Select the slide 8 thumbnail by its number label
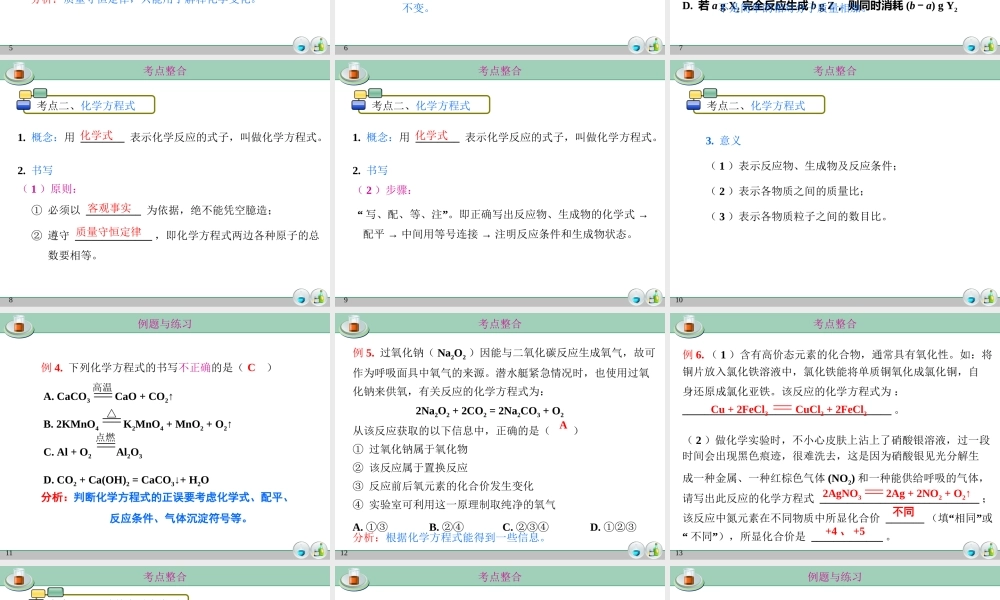Viewport: 1000px width, 600px height. pos(10,300)
